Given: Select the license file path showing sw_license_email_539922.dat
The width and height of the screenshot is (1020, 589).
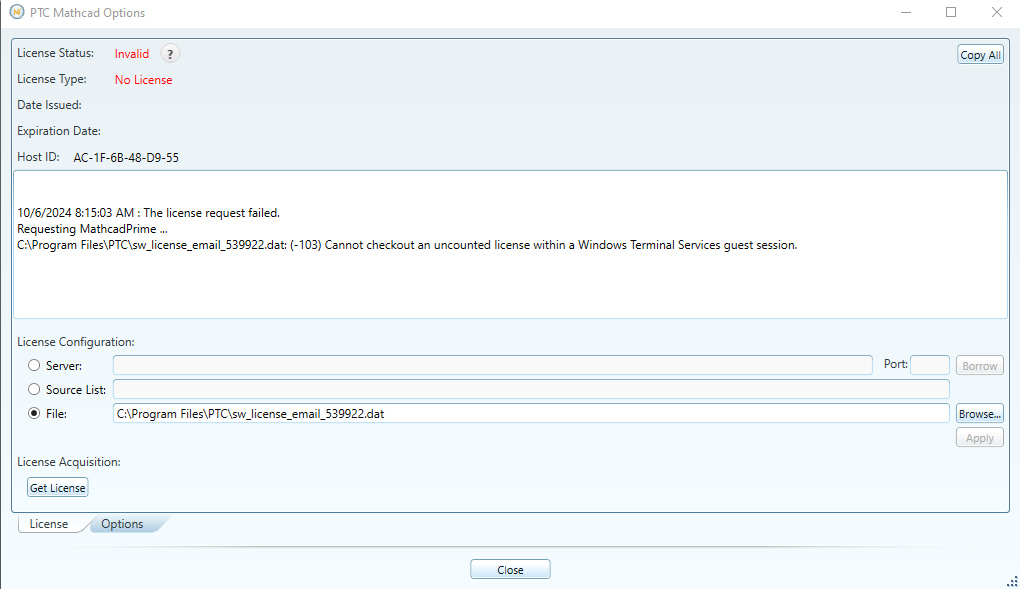Looking at the screenshot, I should (531, 413).
